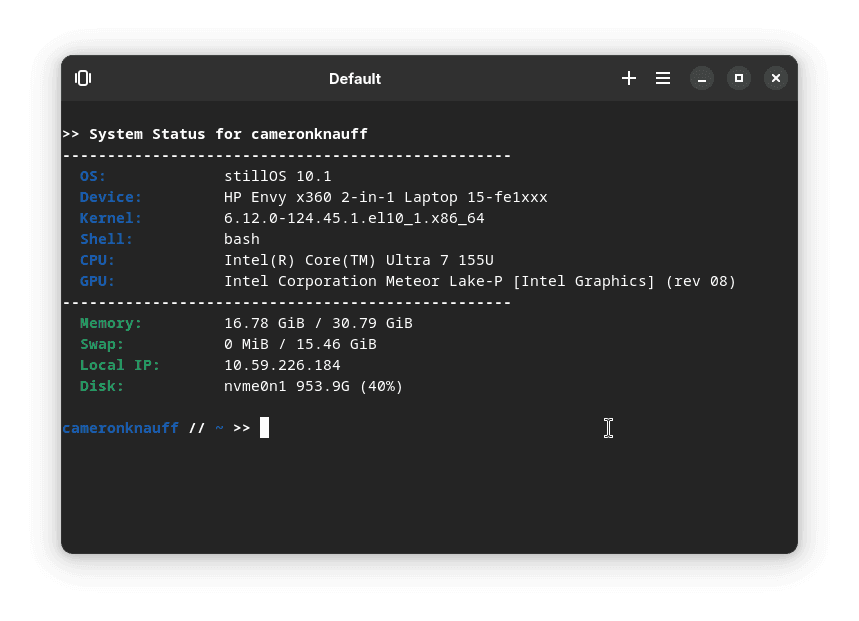This screenshot has width=859, height=621.
Task: Click the "Shell:" label
Action: (x=106, y=239)
